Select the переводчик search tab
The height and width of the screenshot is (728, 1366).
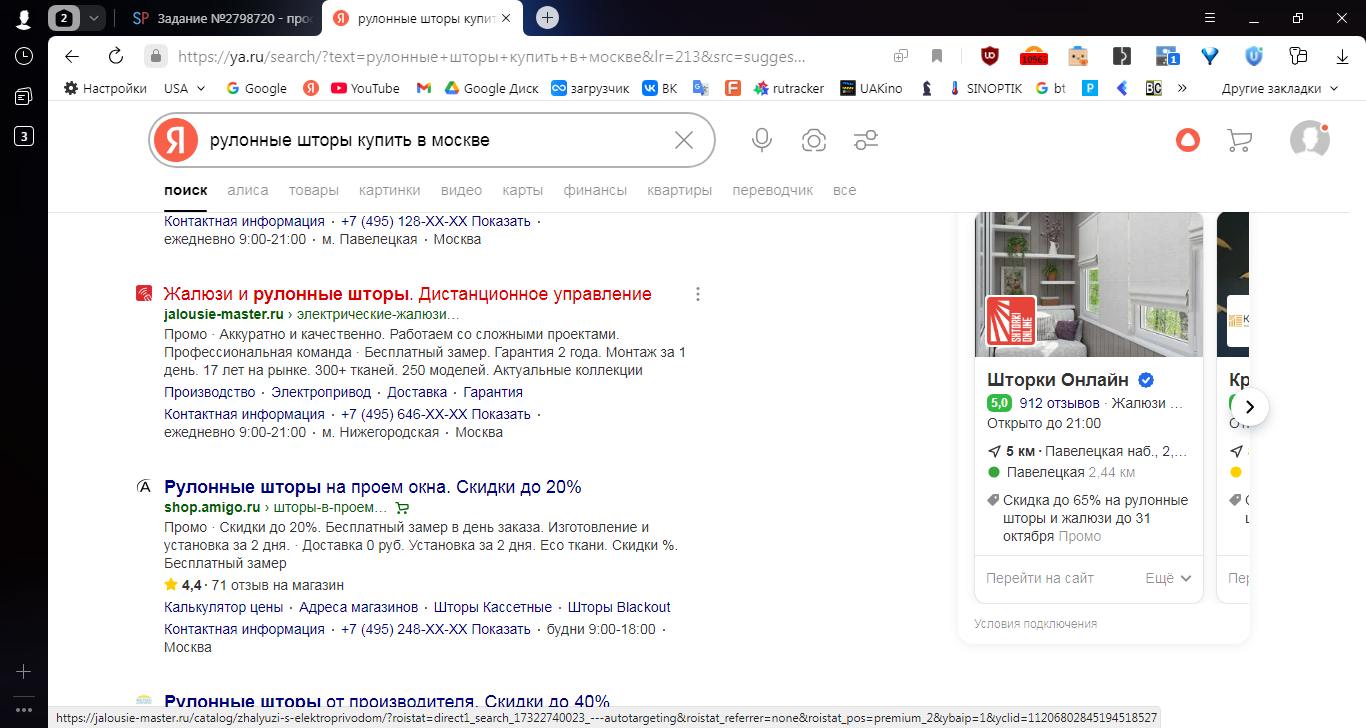(773, 190)
